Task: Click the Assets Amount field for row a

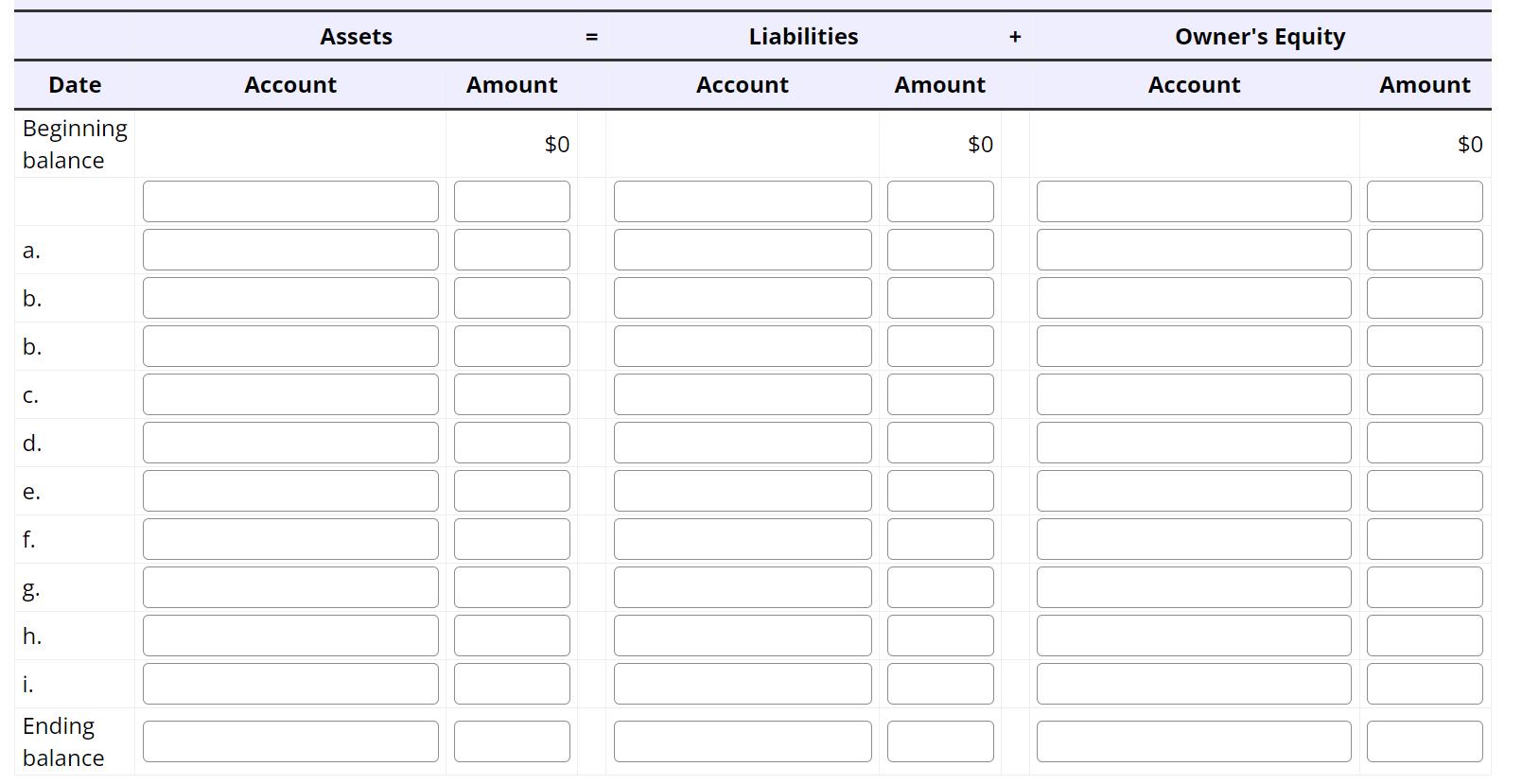Action: [512, 249]
